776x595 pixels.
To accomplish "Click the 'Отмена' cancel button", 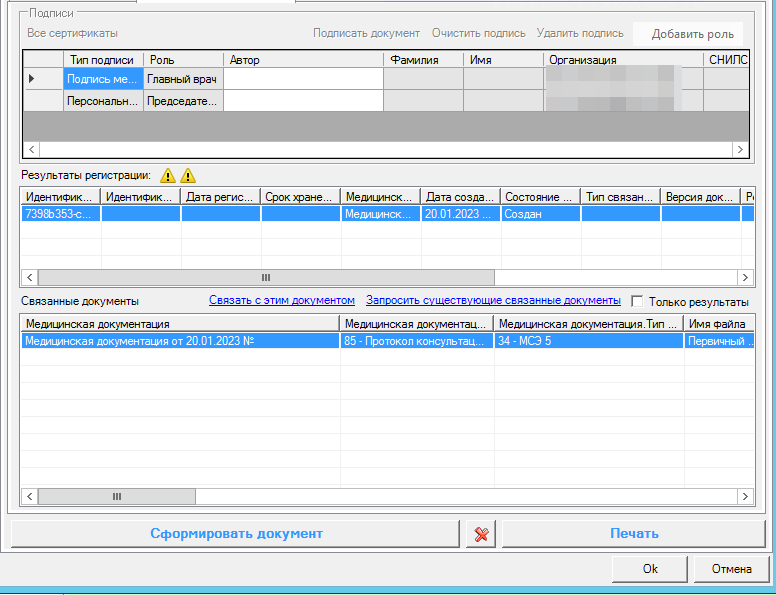I will [731, 569].
